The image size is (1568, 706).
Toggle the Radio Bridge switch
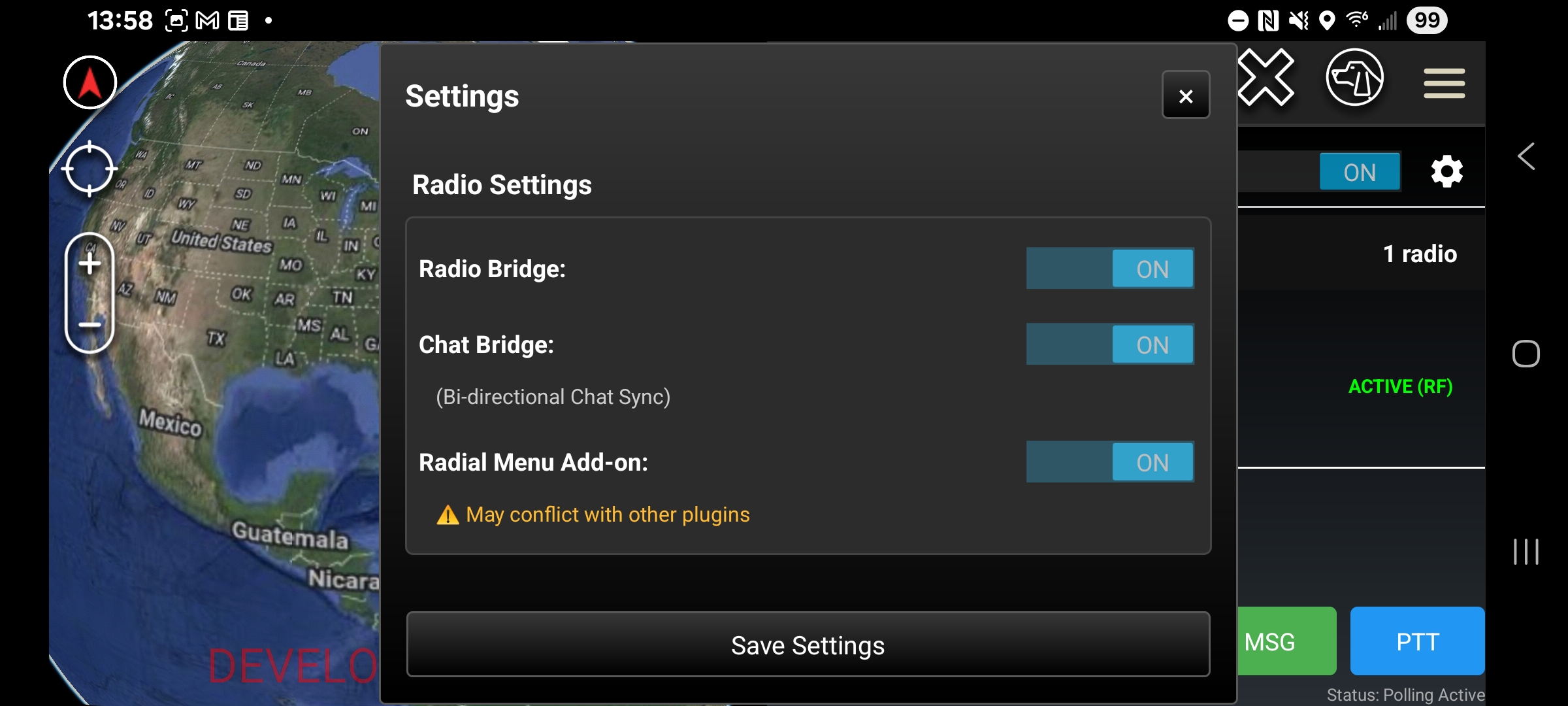point(1110,268)
